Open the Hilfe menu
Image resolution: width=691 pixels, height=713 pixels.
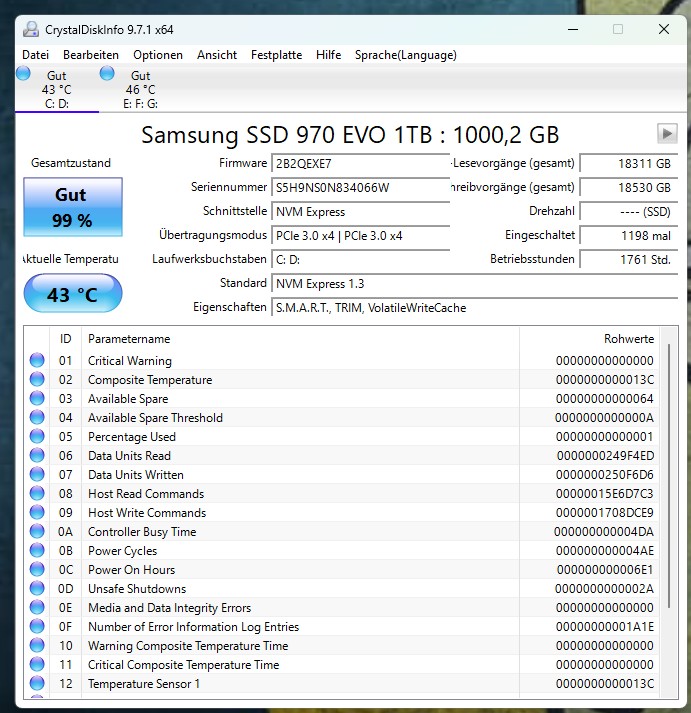(x=328, y=55)
